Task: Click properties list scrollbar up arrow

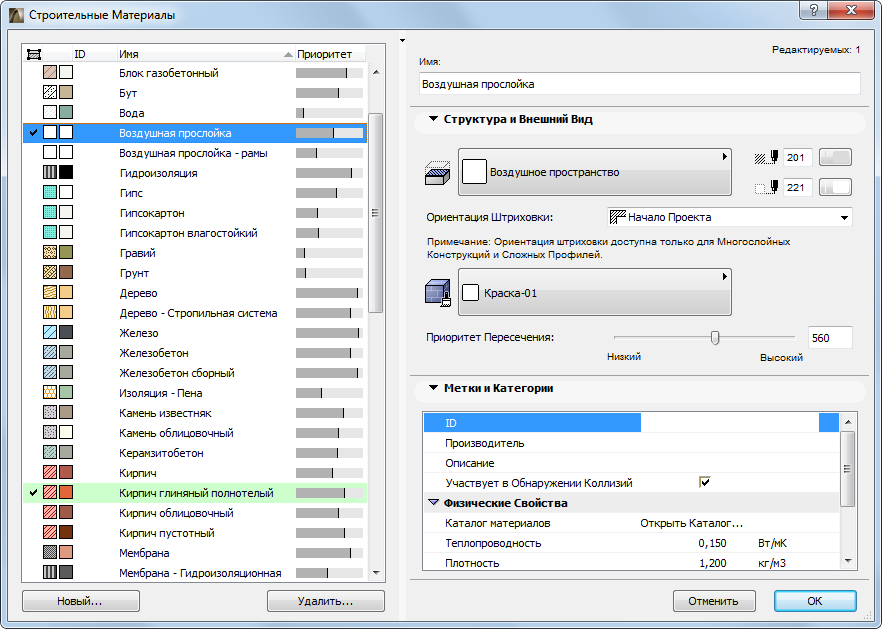Action: click(848, 421)
